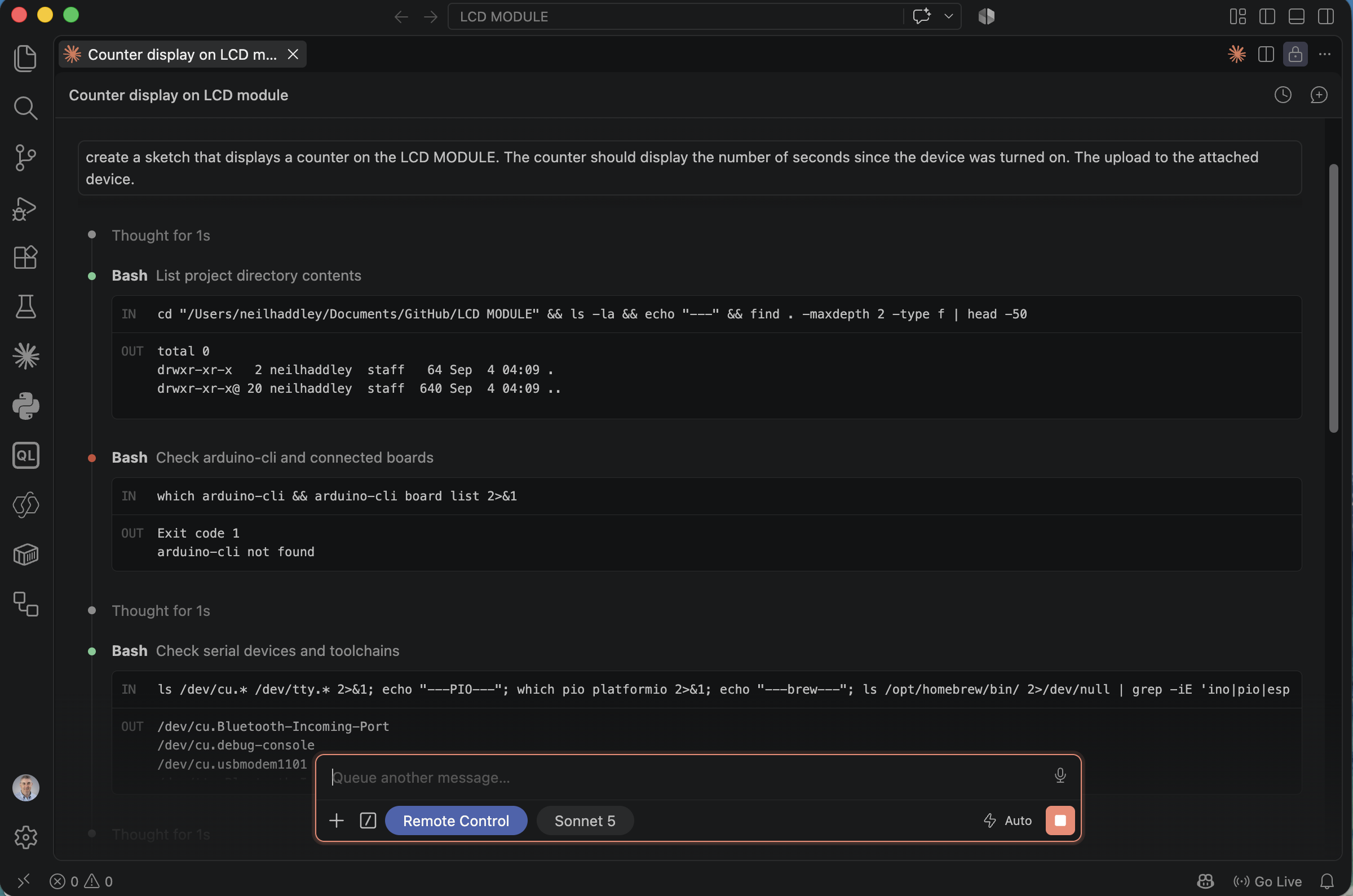Change the Auto permission mode
The image size is (1353, 896).
(x=1007, y=820)
